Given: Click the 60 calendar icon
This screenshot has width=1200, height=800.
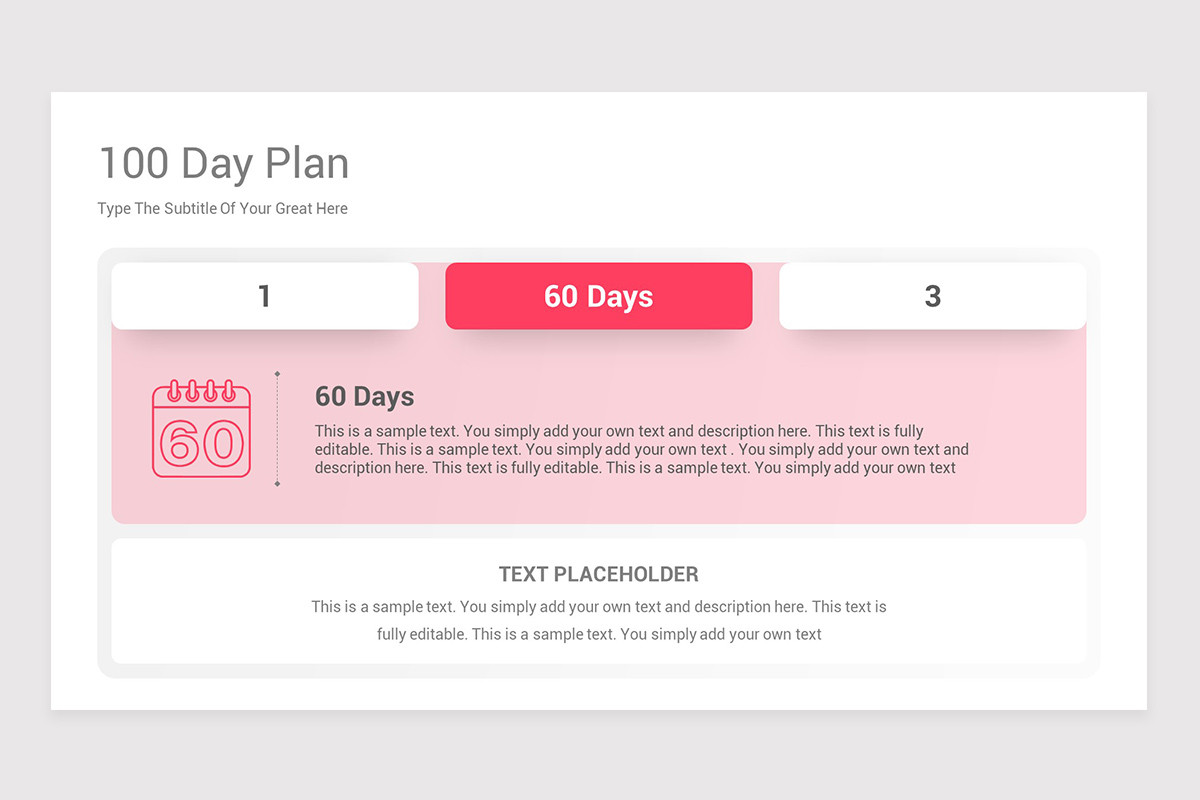Looking at the screenshot, I should [201, 428].
